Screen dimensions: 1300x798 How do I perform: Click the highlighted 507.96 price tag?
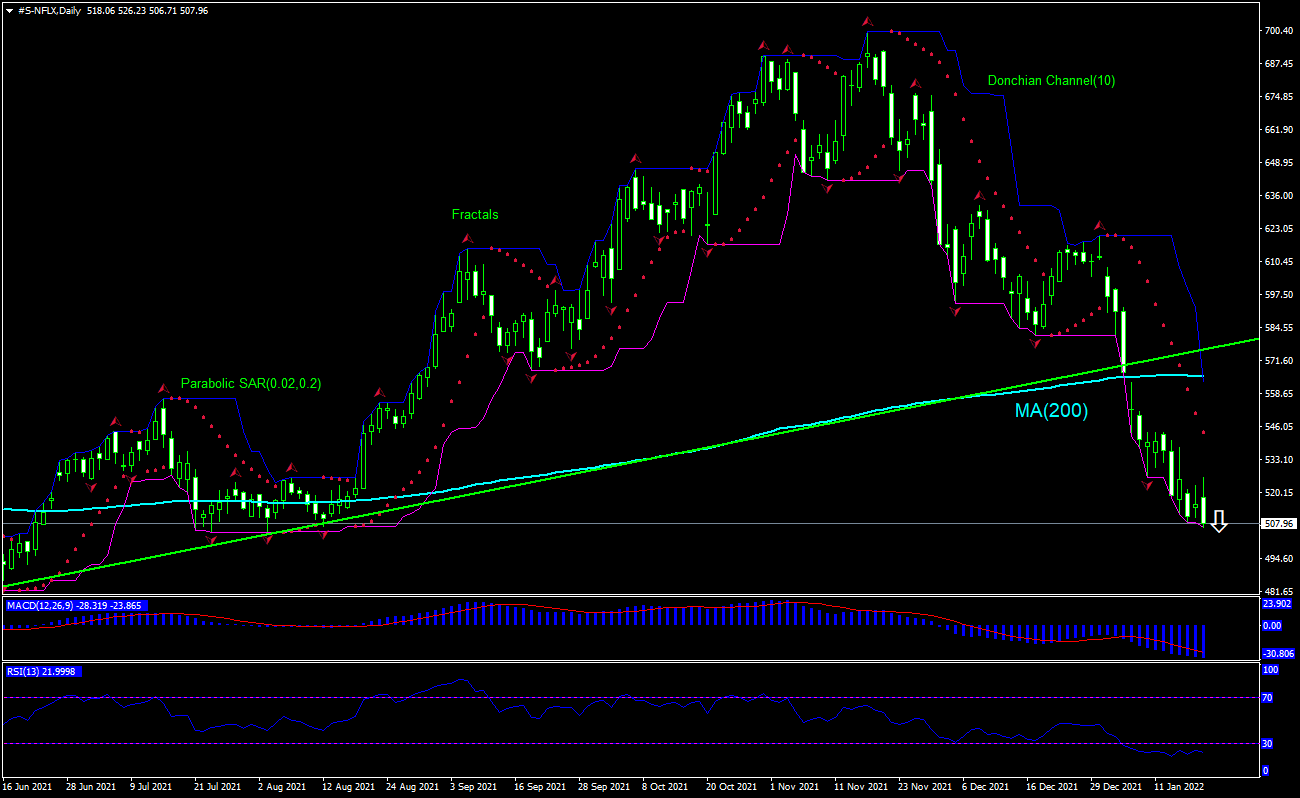(1277, 521)
